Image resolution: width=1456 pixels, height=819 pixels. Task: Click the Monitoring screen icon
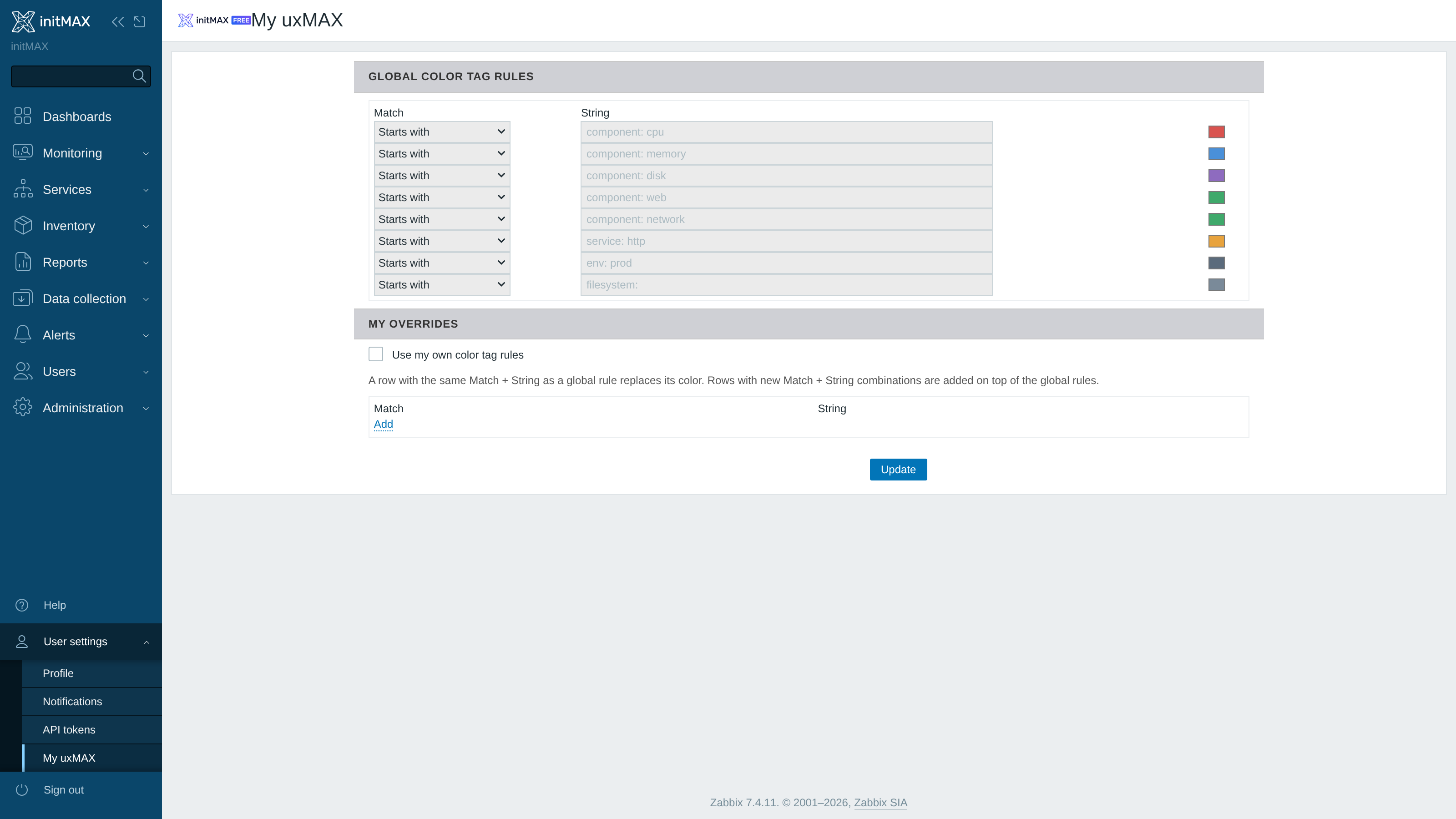pyautogui.click(x=23, y=152)
